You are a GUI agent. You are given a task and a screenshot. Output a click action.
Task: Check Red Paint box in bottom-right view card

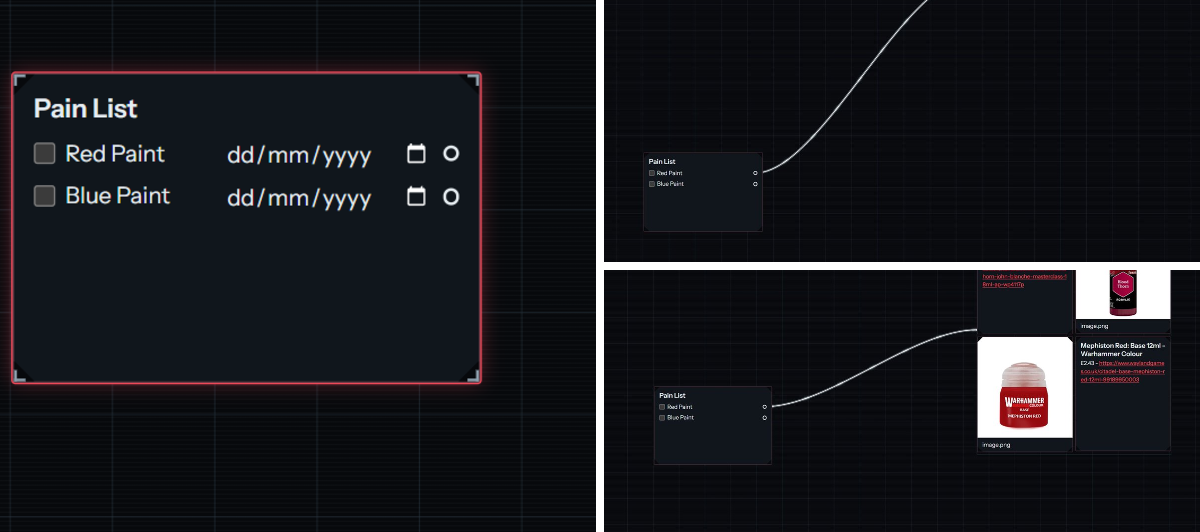point(662,407)
